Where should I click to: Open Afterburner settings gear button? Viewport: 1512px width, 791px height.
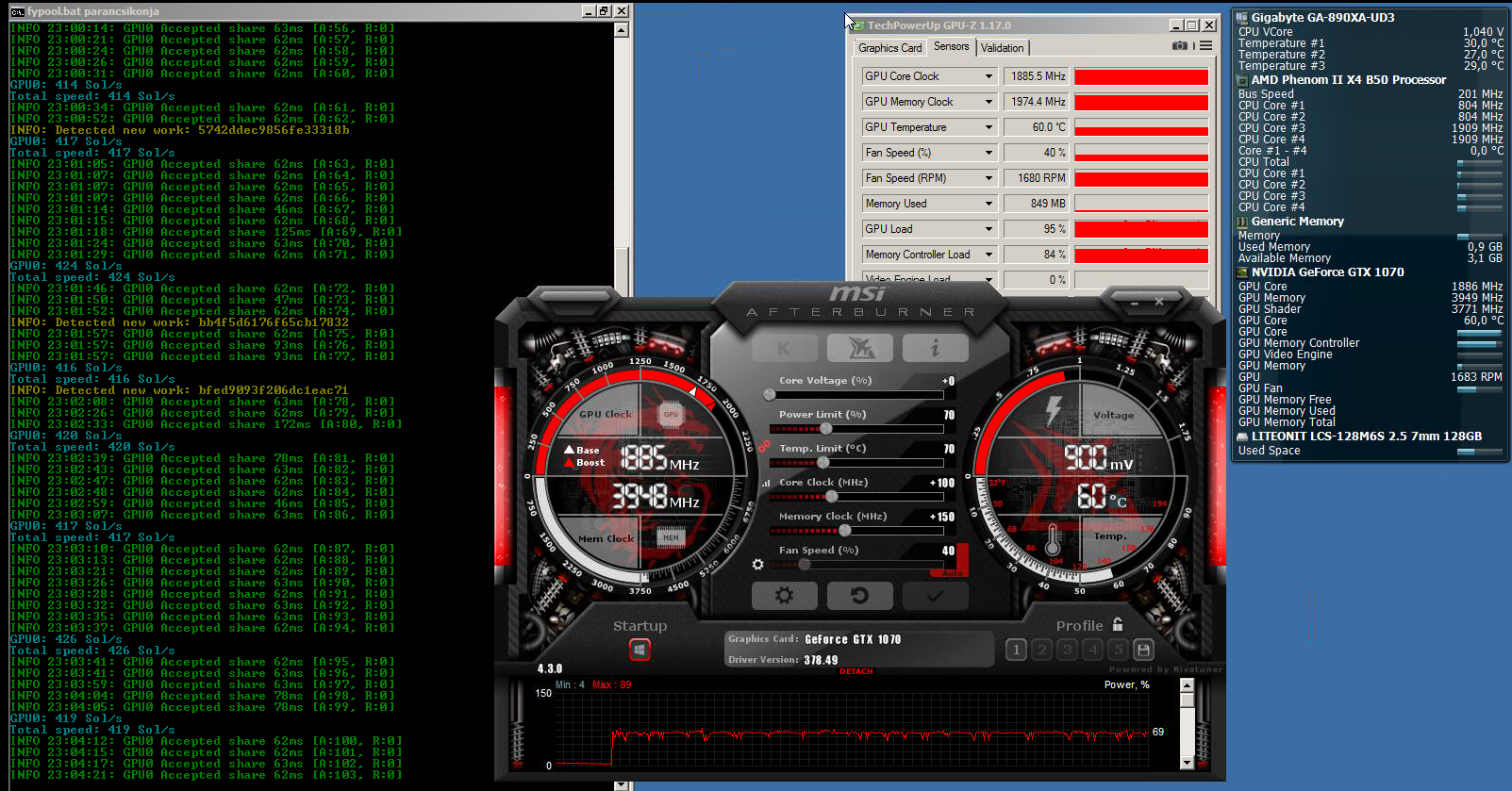click(x=784, y=596)
